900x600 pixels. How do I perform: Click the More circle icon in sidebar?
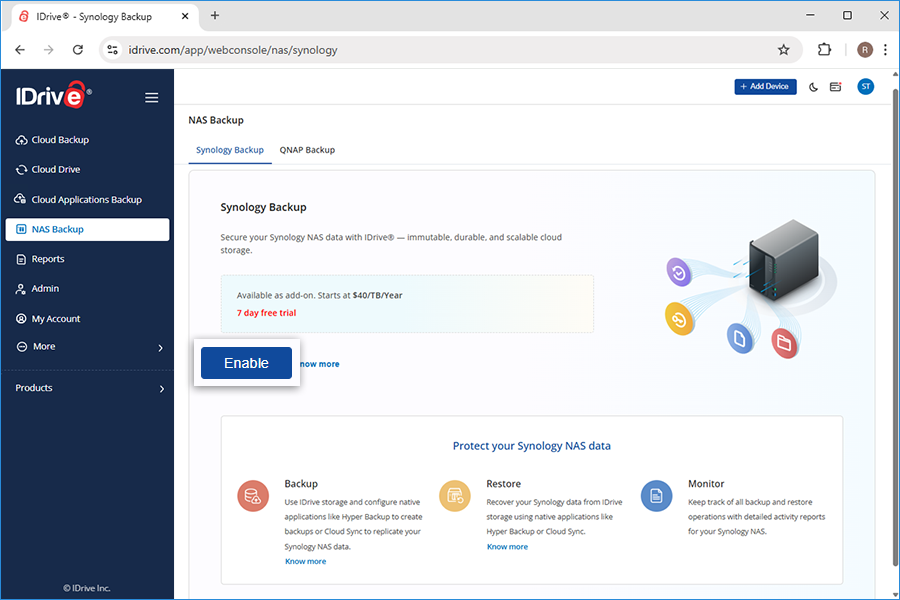coord(22,347)
